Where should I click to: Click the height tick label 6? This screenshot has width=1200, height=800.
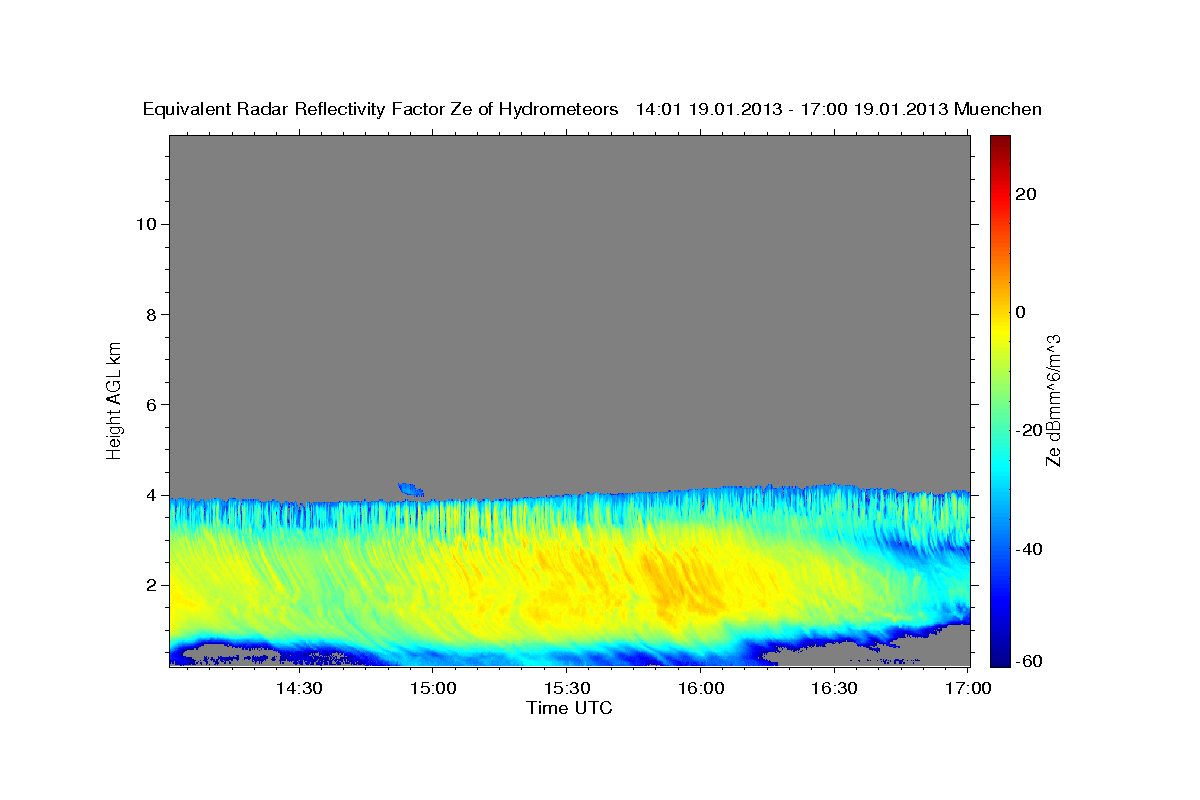click(150, 405)
